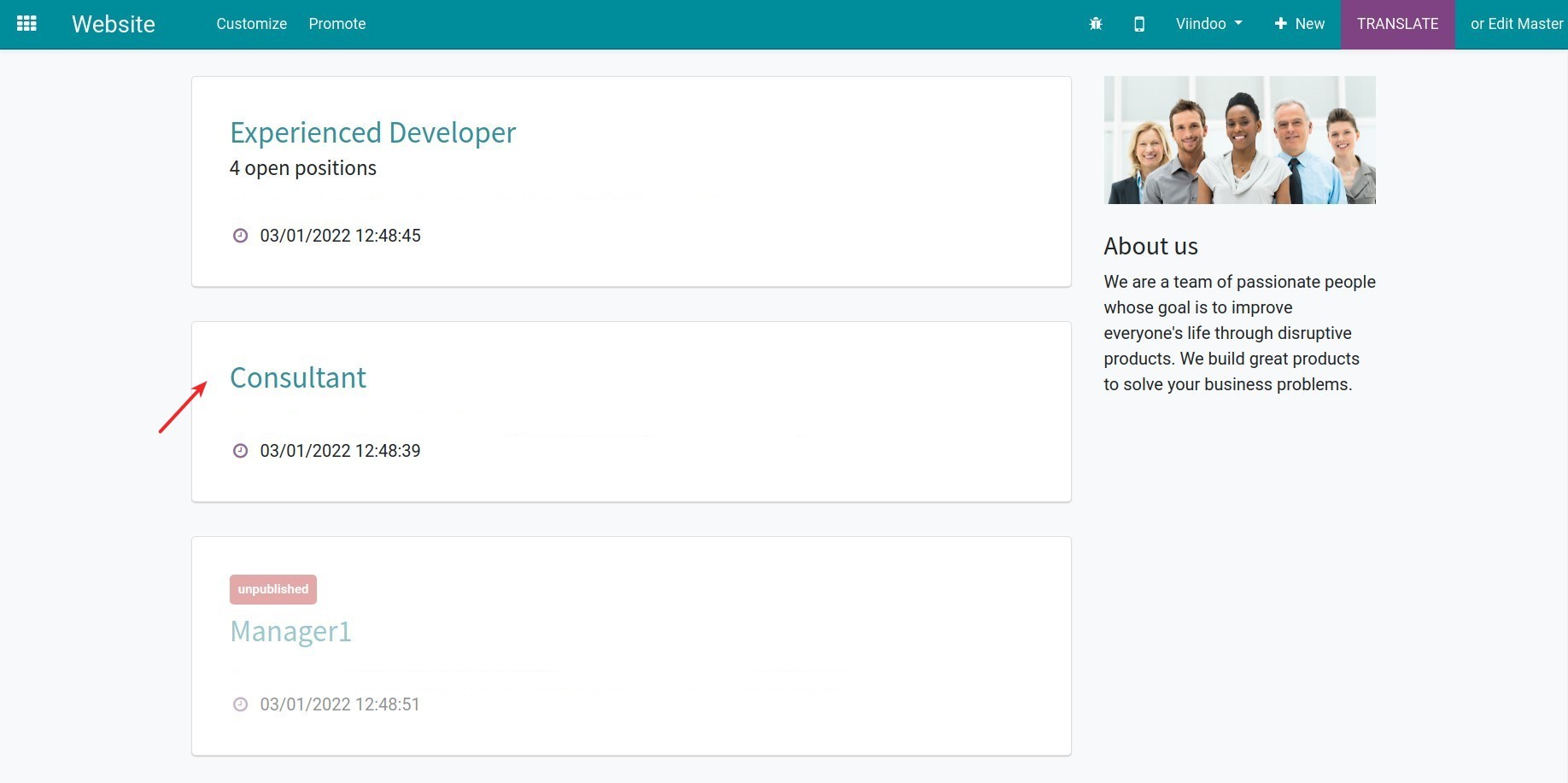Image resolution: width=1568 pixels, height=783 pixels.
Task: Open the Viindoo user dropdown
Action: (1208, 23)
